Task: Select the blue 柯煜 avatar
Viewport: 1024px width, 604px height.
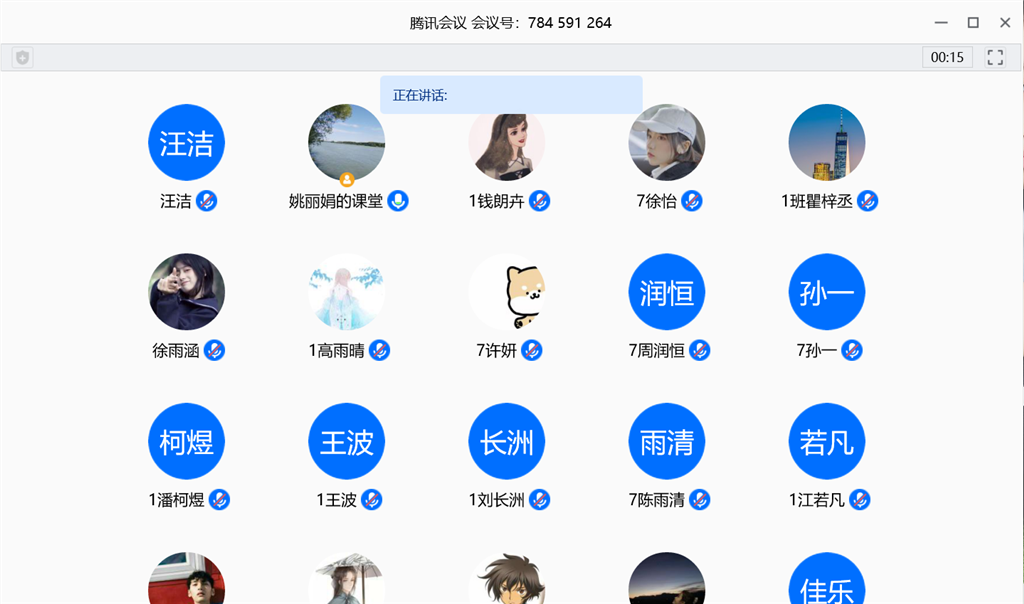Action: (187, 441)
